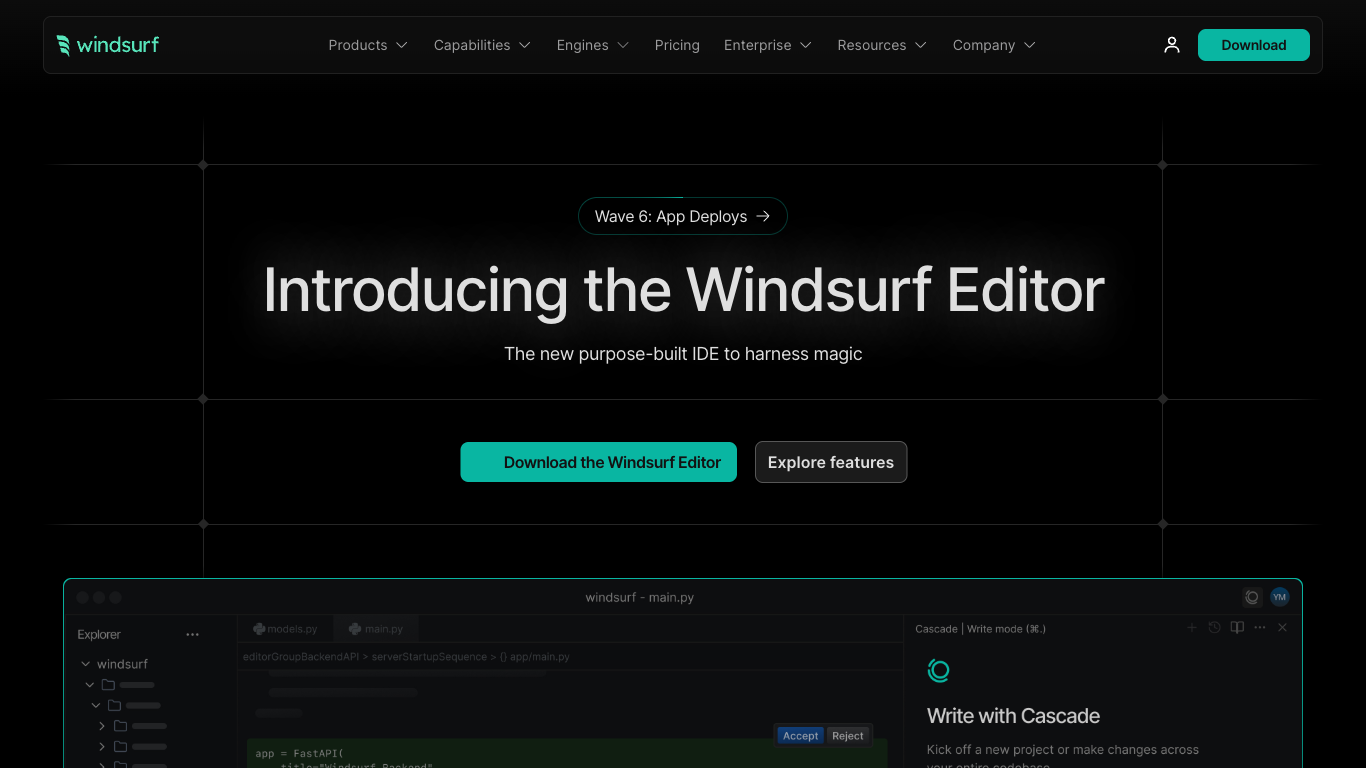Viewport: 1366px width, 768px height.
Task: Start new Cascade chat with plus icon
Action: click(1191, 628)
